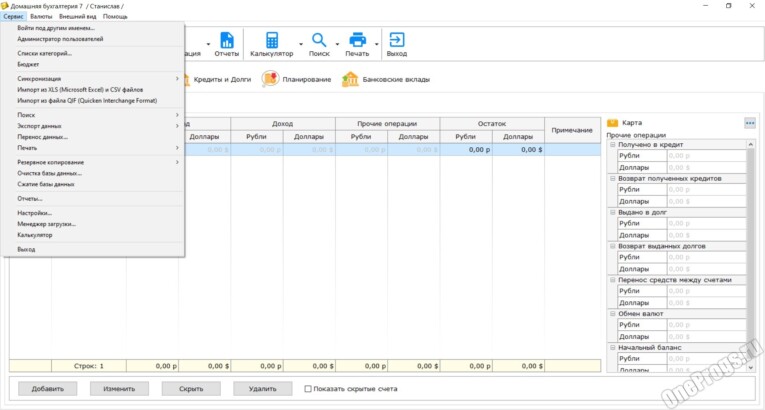Click the Доллары field under Обмен валют
765x410 pixels.
706,337
